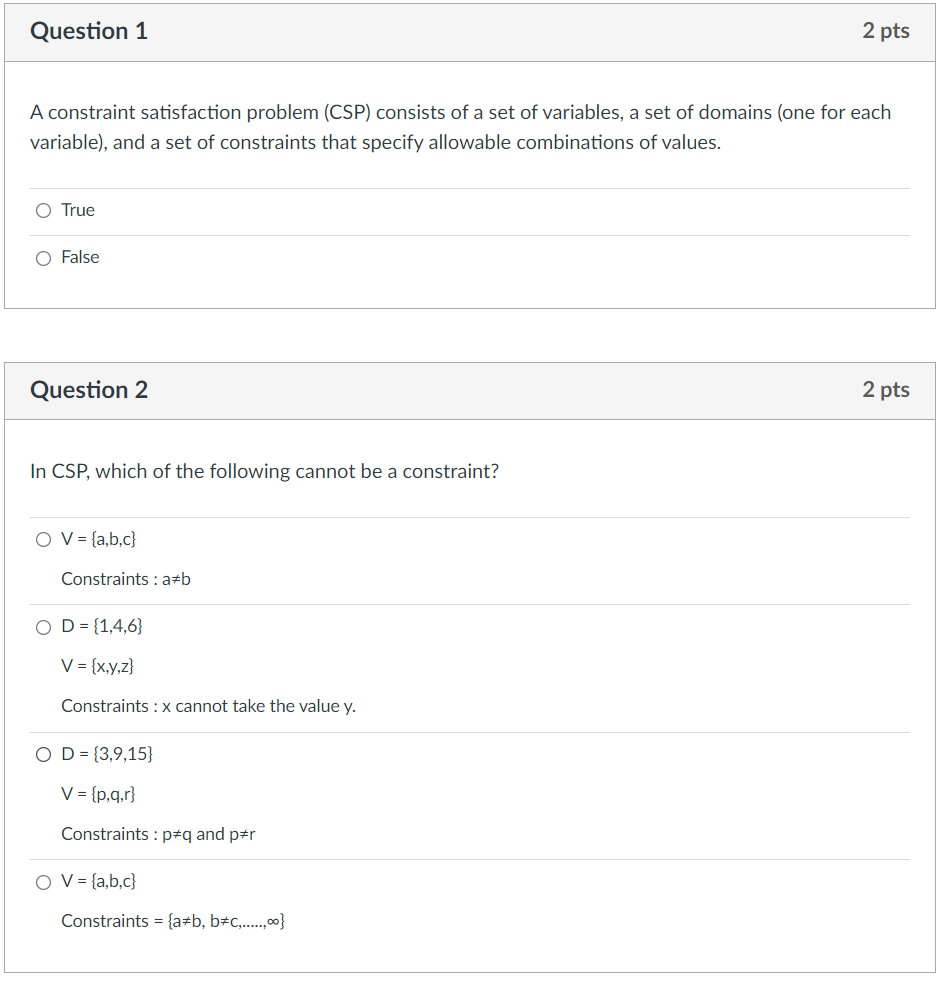Click the False answer label text
Image resolution: width=940 pixels, height=981 pixels.
pyautogui.click(x=81, y=257)
